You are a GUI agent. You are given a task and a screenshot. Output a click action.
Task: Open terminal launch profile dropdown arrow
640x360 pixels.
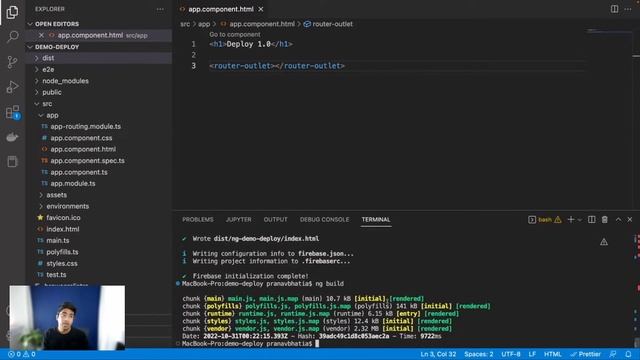point(580,220)
